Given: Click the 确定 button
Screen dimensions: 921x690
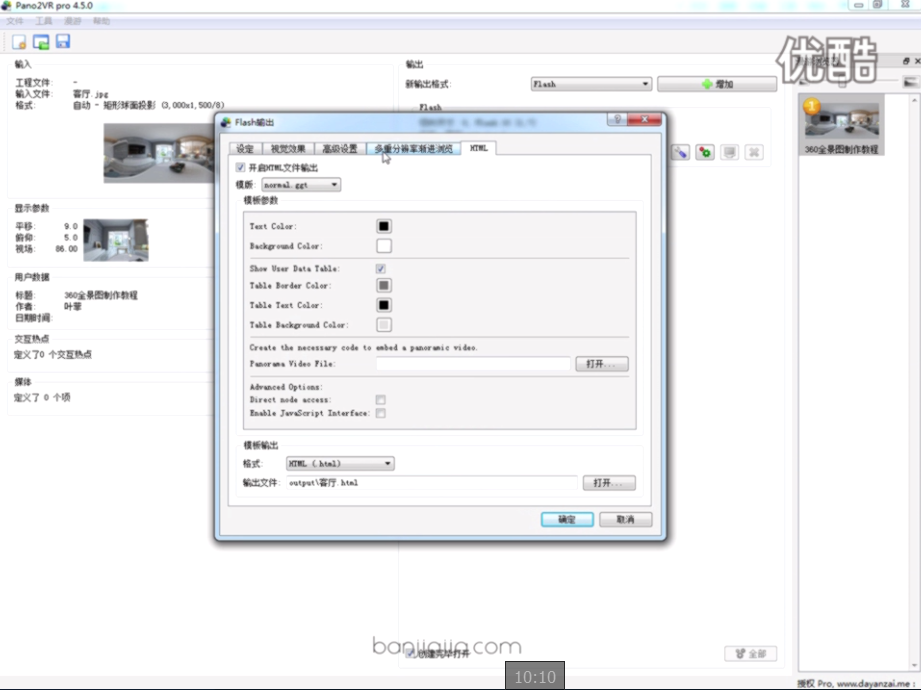Looking at the screenshot, I should (x=567, y=520).
